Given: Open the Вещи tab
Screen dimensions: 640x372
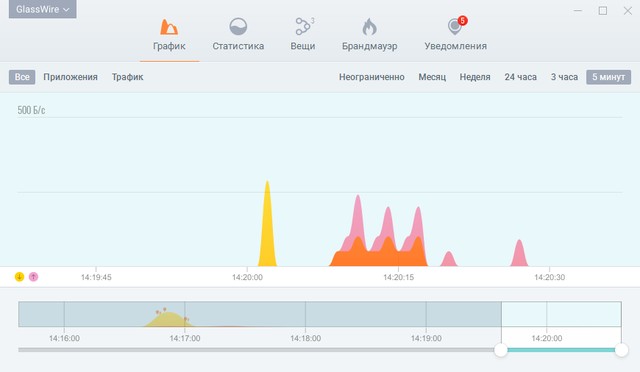Looking at the screenshot, I should pos(303,36).
